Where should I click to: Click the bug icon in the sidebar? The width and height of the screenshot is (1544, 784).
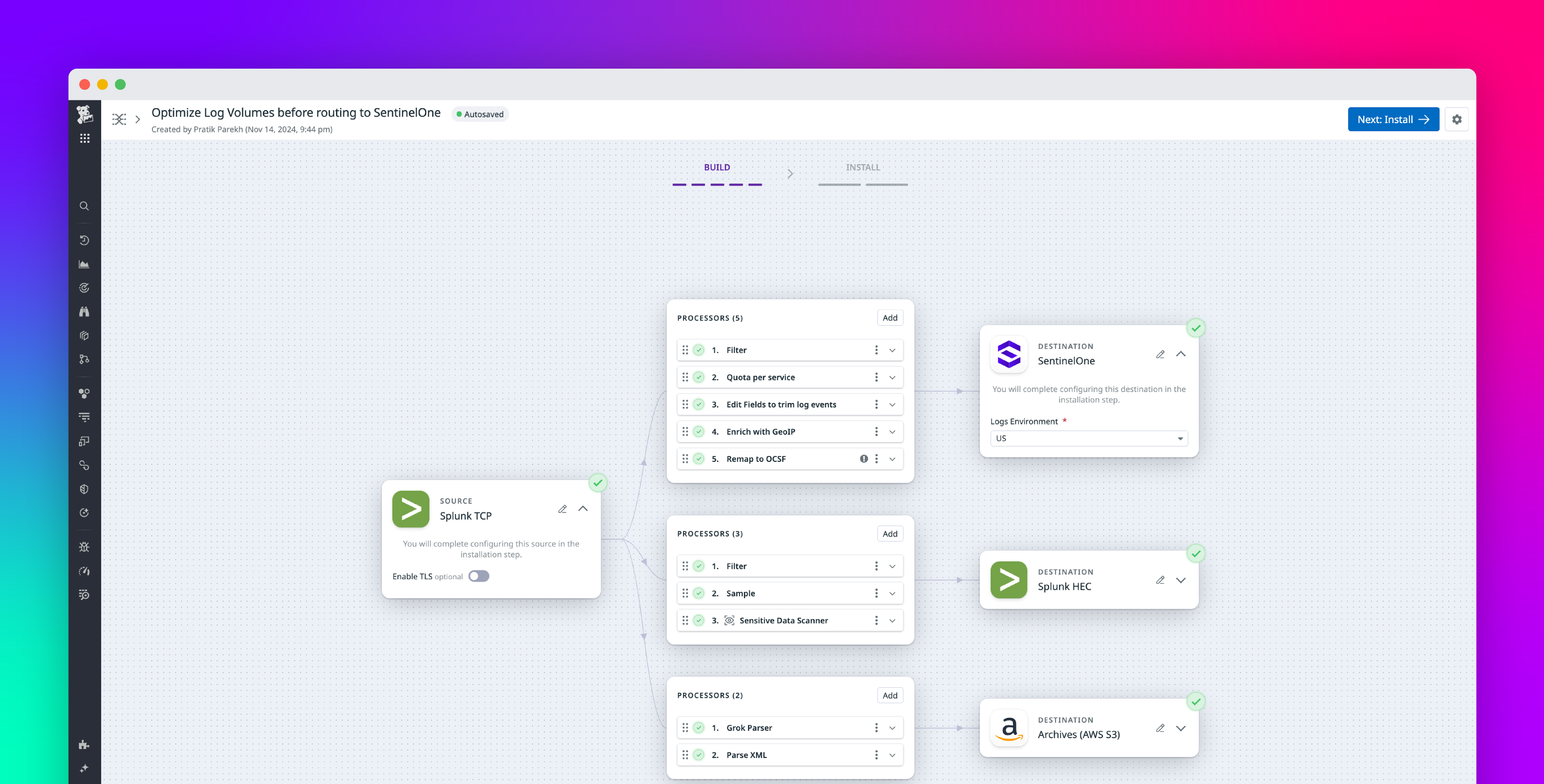(85, 547)
